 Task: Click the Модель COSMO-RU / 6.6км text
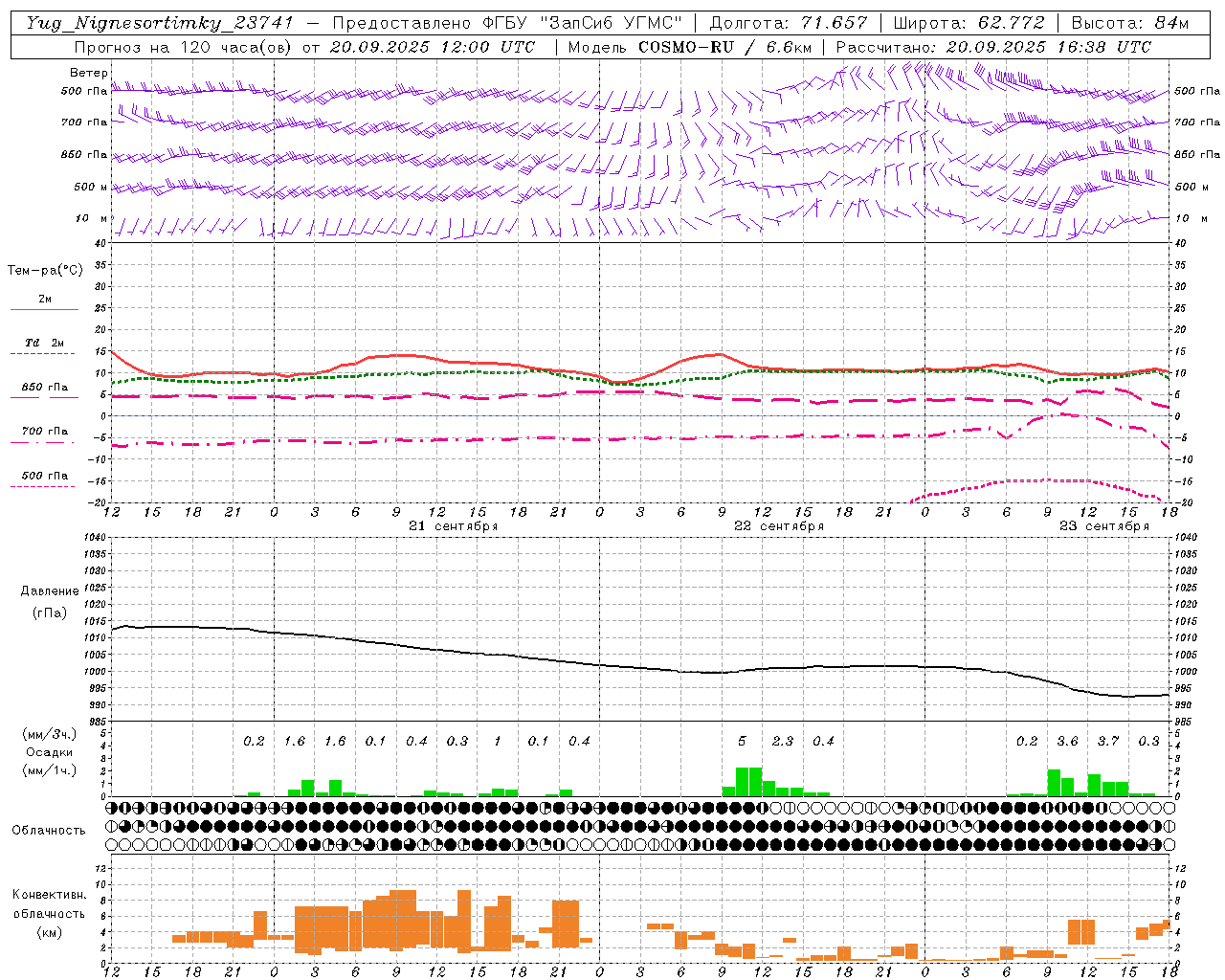(x=690, y=47)
